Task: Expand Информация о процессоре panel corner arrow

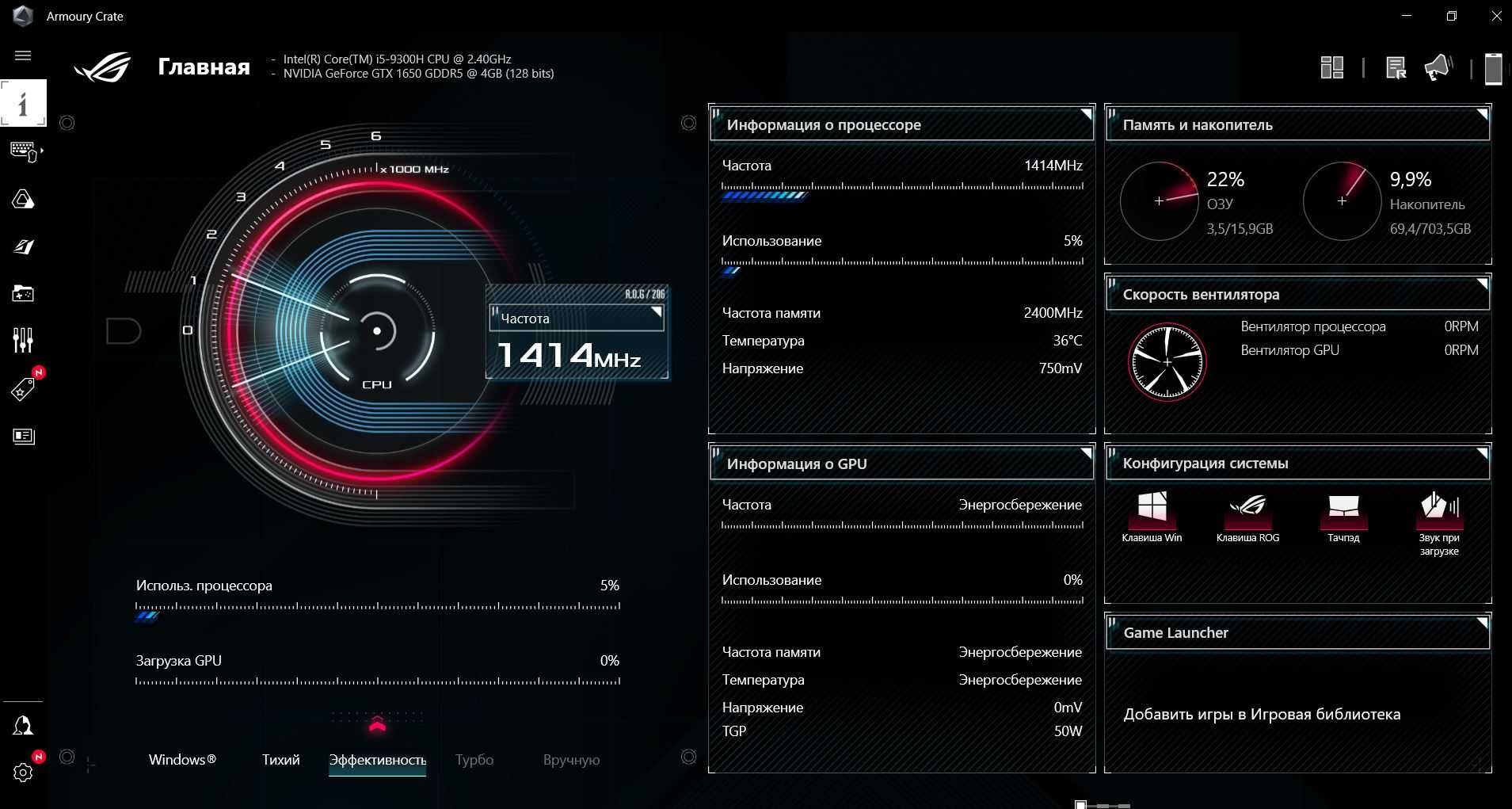Action: [1086, 115]
